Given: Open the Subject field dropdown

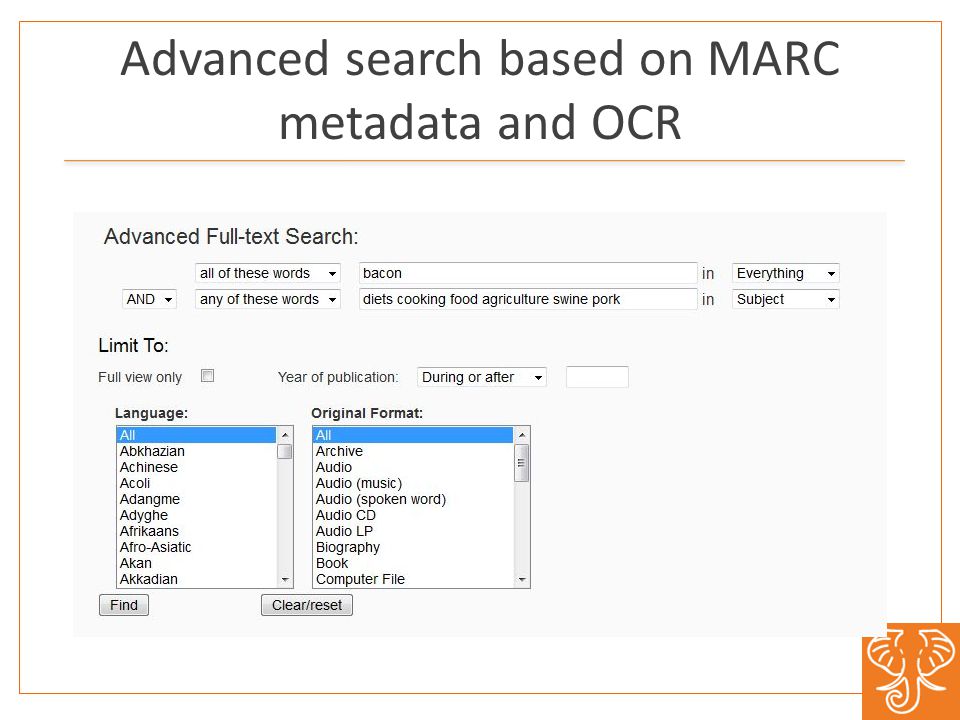Looking at the screenshot, I should click(786, 299).
